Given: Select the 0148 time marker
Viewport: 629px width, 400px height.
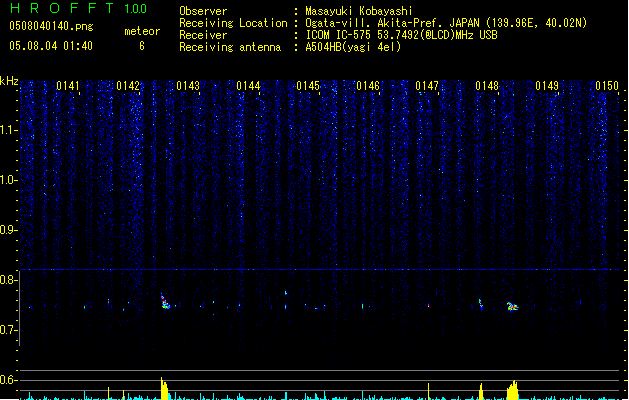Looking at the screenshot, I should [x=487, y=86].
